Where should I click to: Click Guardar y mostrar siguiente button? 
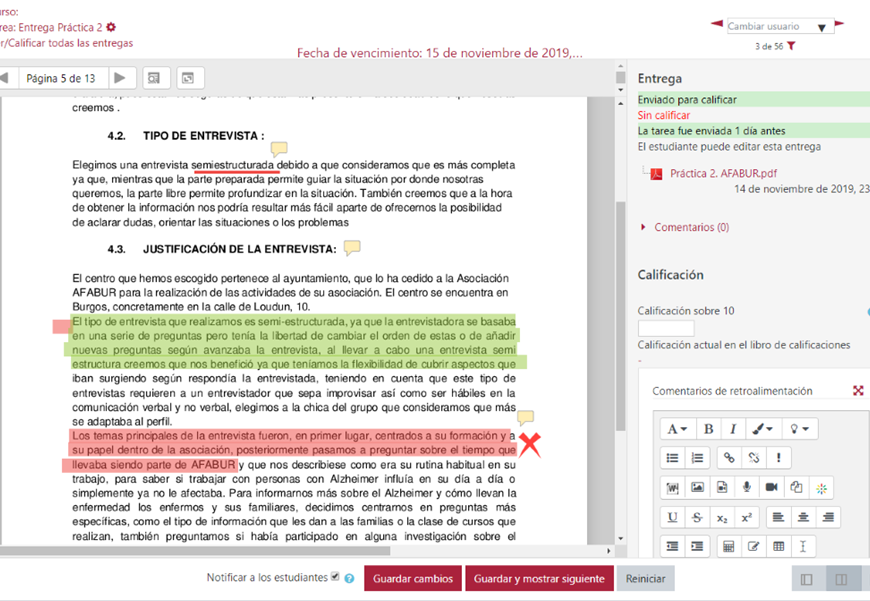(539, 579)
